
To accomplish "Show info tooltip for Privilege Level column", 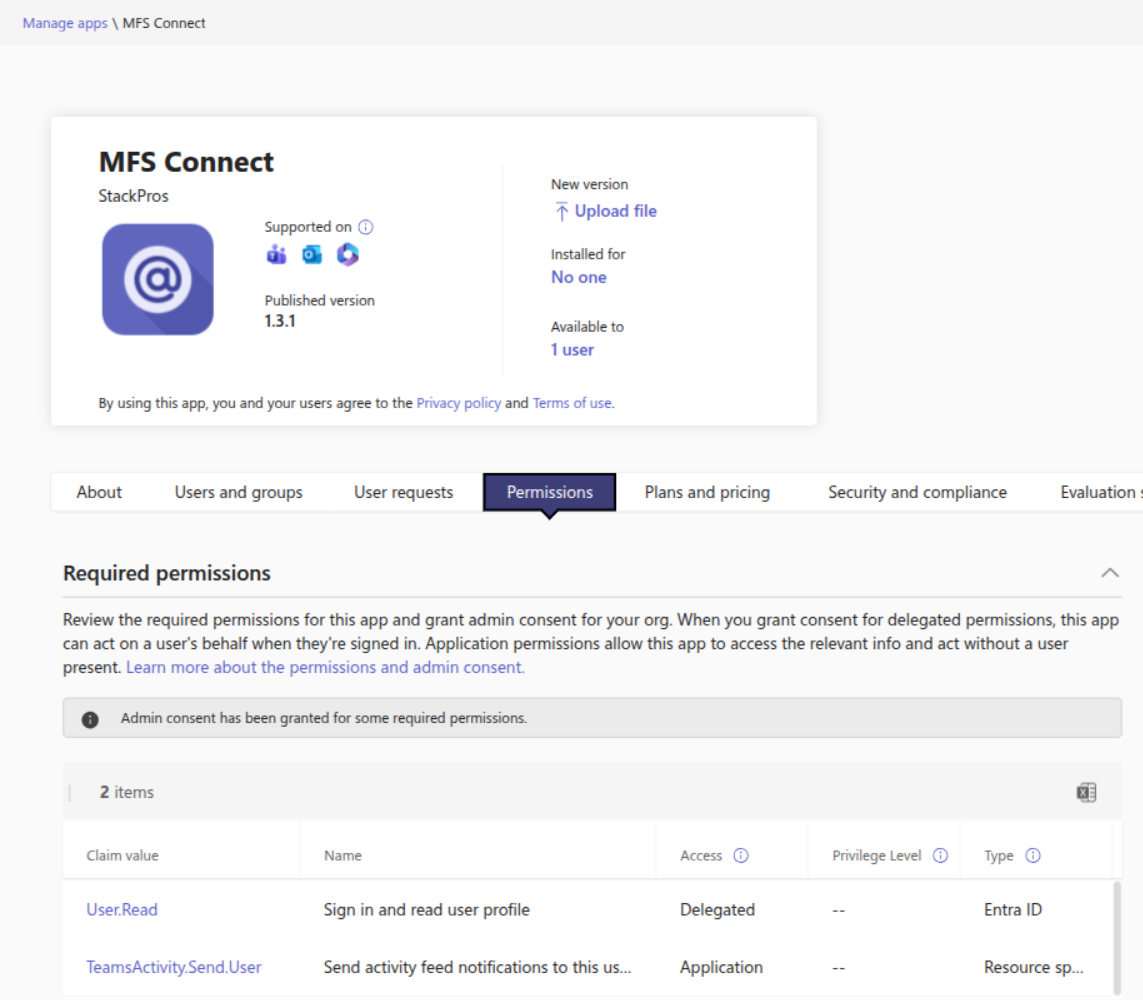I will pos(940,856).
